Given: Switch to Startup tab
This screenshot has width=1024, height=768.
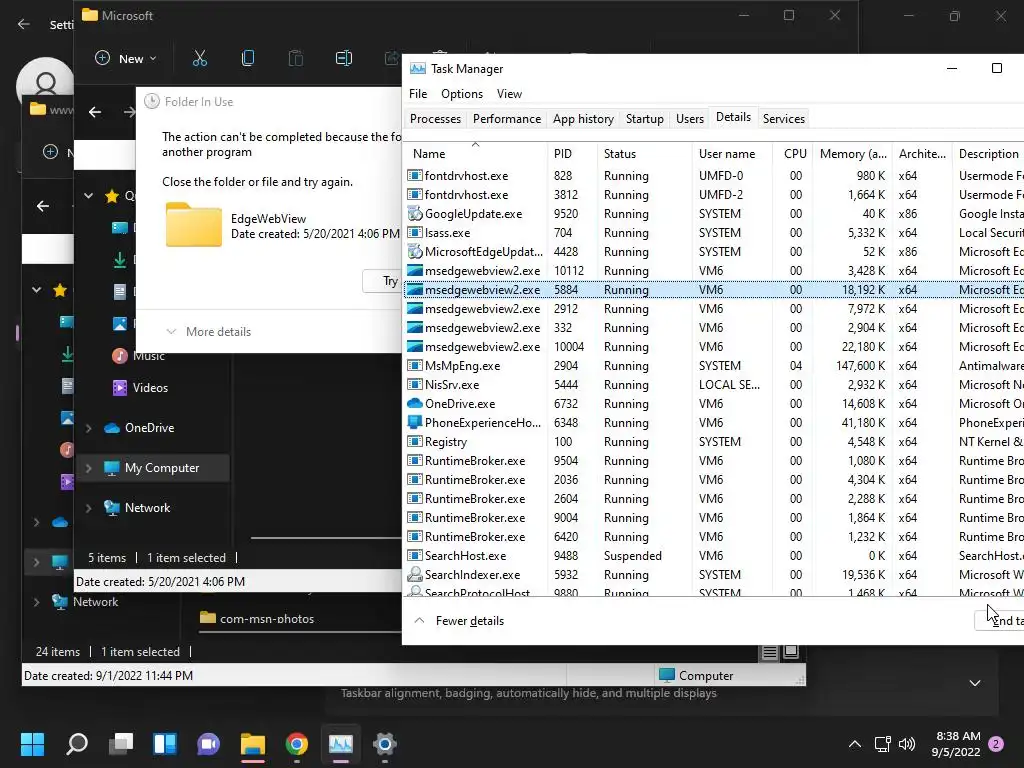Looking at the screenshot, I should point(645,119).
